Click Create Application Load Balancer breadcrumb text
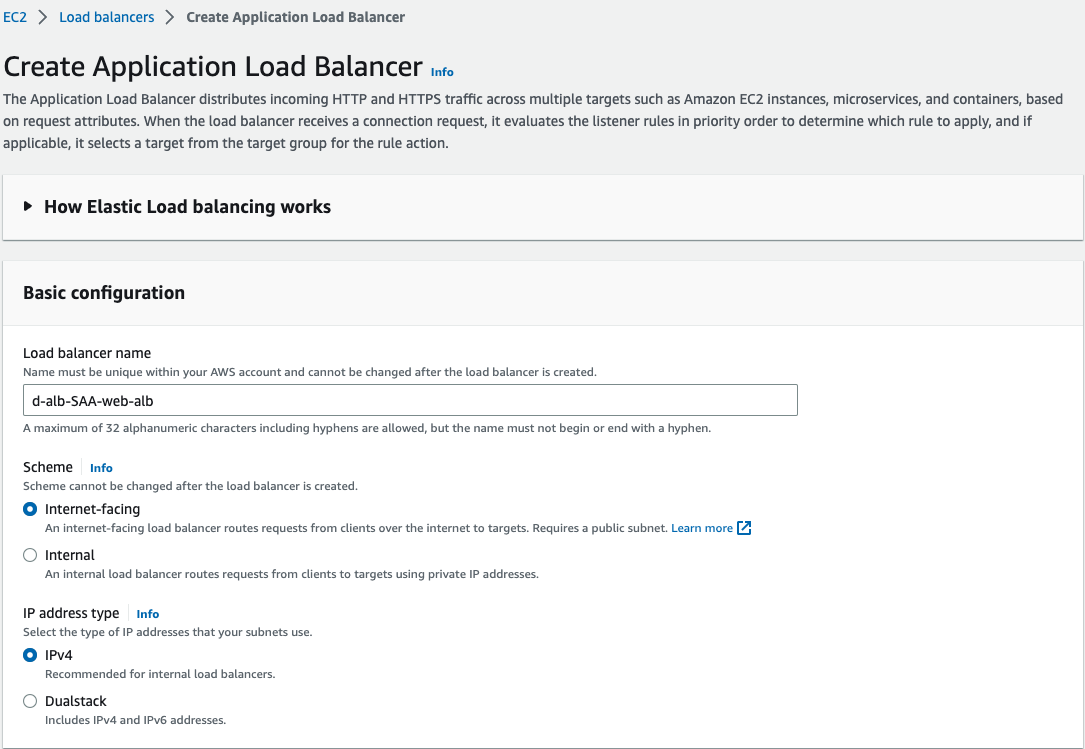 coord(295,17)
